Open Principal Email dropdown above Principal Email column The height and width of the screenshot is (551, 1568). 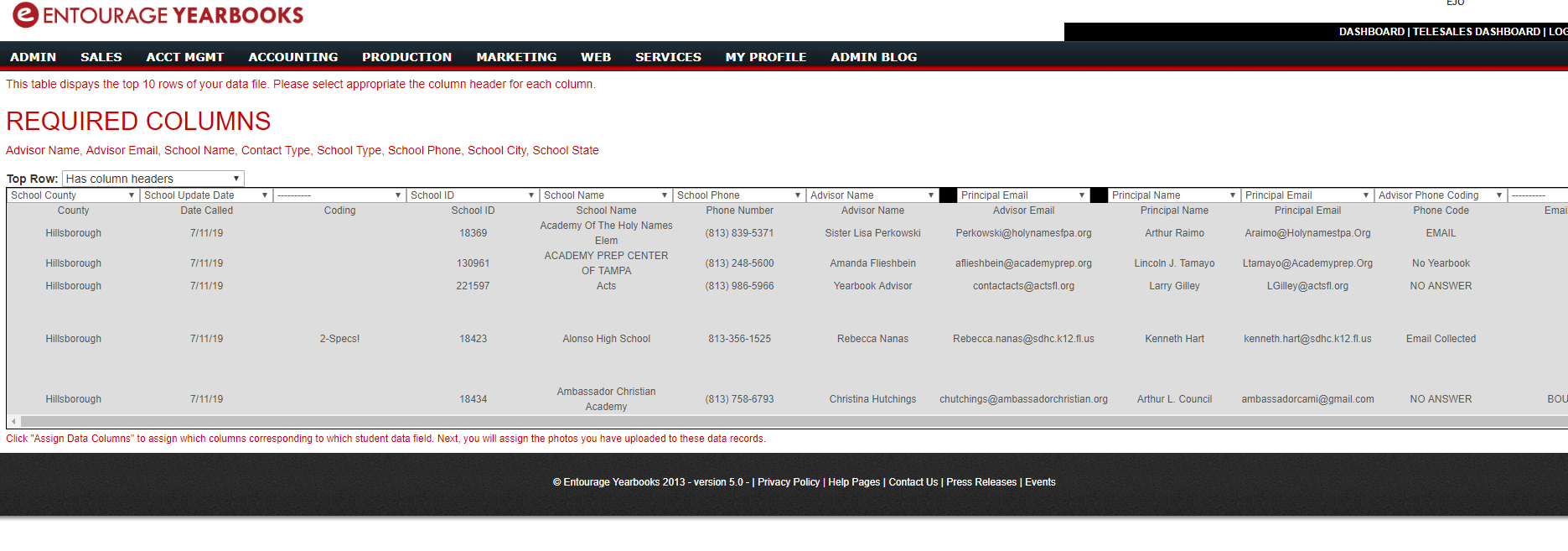pyautogui.click(x=1307, y=195)
